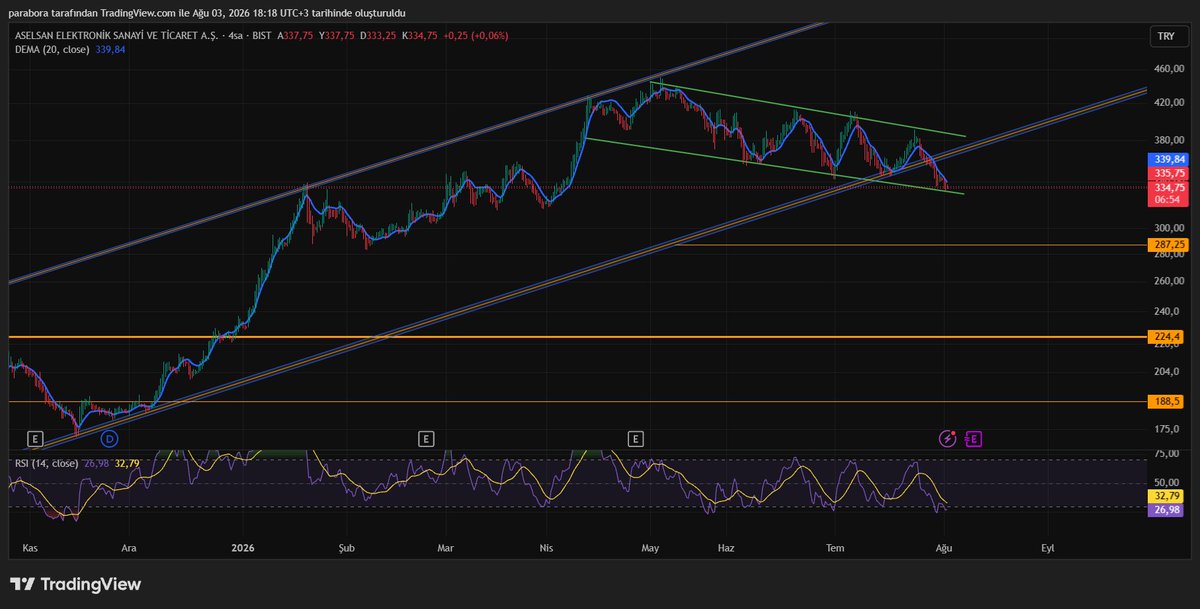The width and height of the screenshot is (1200, 609).
Task: Click the earnings E marker nearest the May label
Action: coord(635,438)
